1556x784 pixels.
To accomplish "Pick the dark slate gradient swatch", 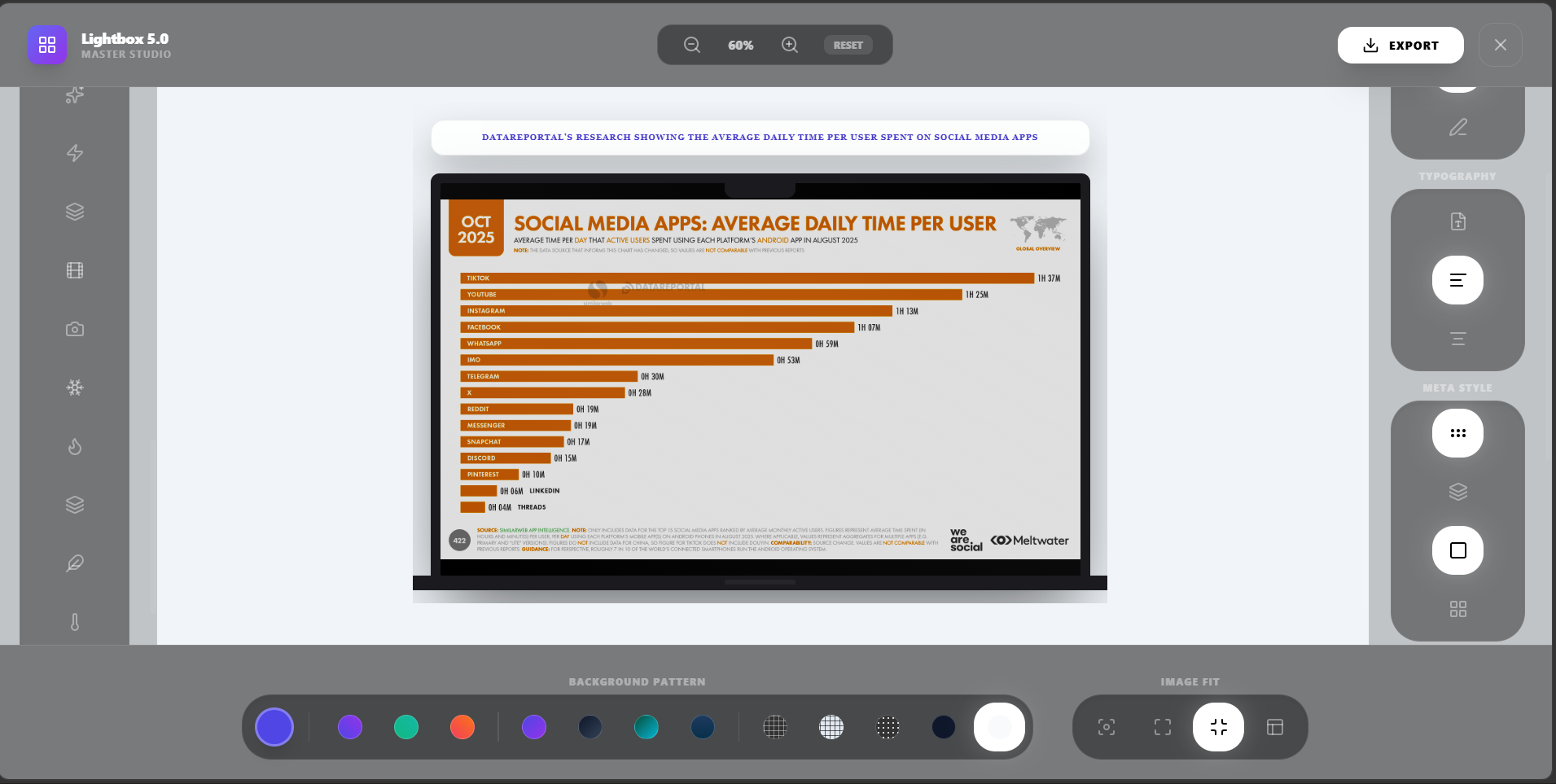I will pyautogui.click(x=590, y=727).
